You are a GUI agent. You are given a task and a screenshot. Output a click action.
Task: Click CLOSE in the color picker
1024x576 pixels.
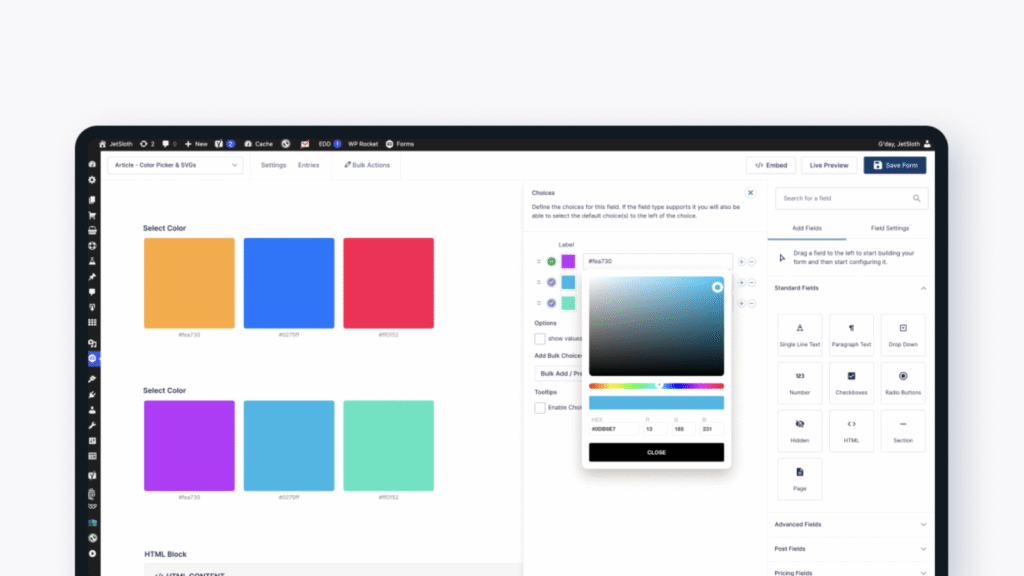click(x=656, y=452)
